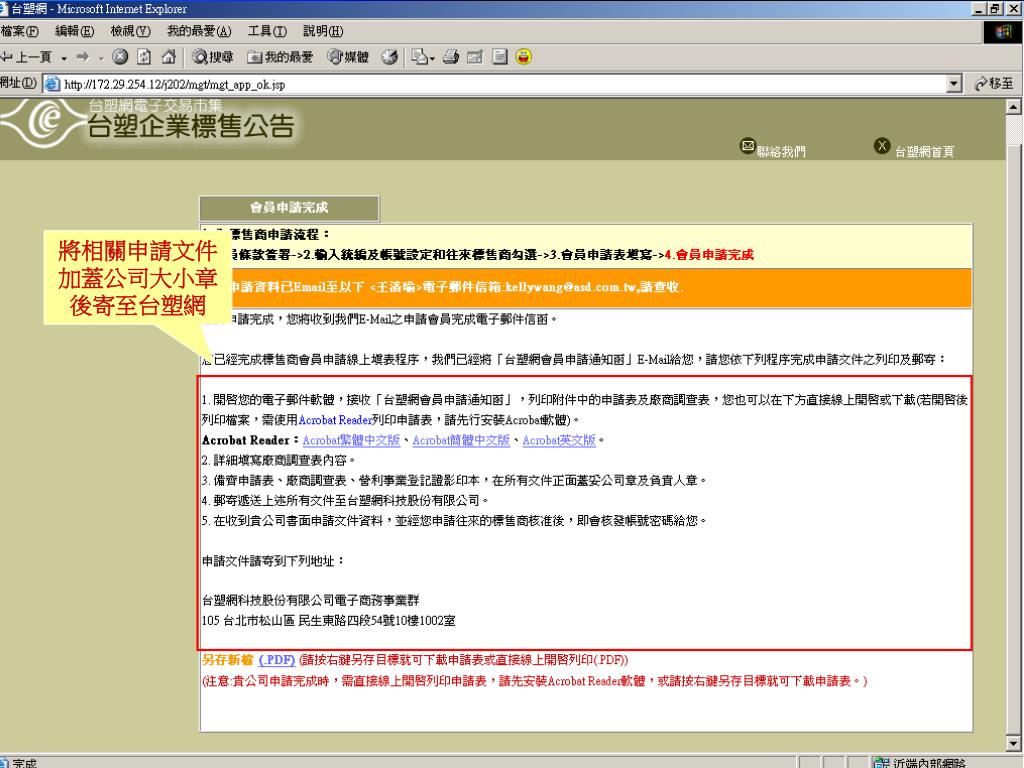Click text 申請文件請寄到下列地址
The width and height of the screenshot is (1024, 768).
(273, 561)
